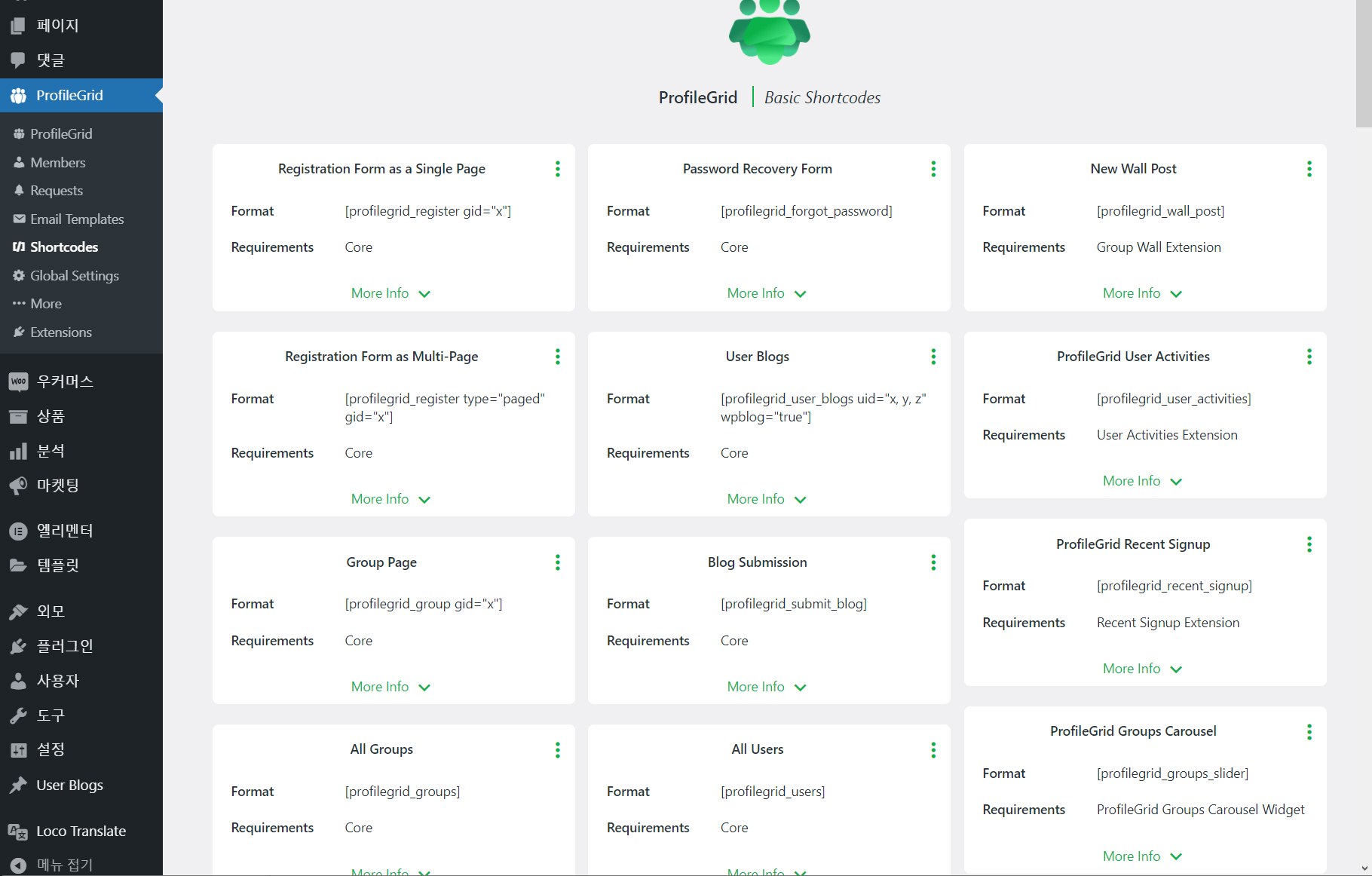Screen dimensions: 1372x876
Task: Expand More Info on ProfileGrid User Activities
Action: coord(1142,481)
